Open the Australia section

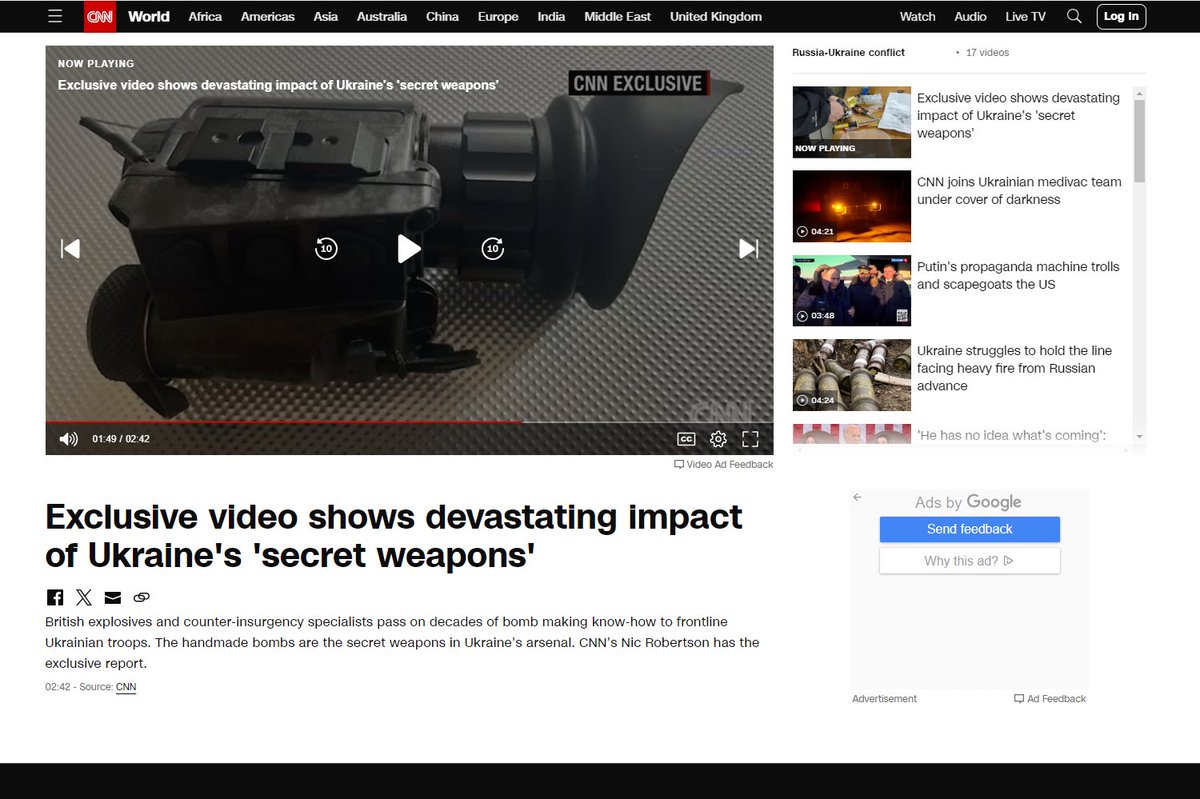point(382,16)
